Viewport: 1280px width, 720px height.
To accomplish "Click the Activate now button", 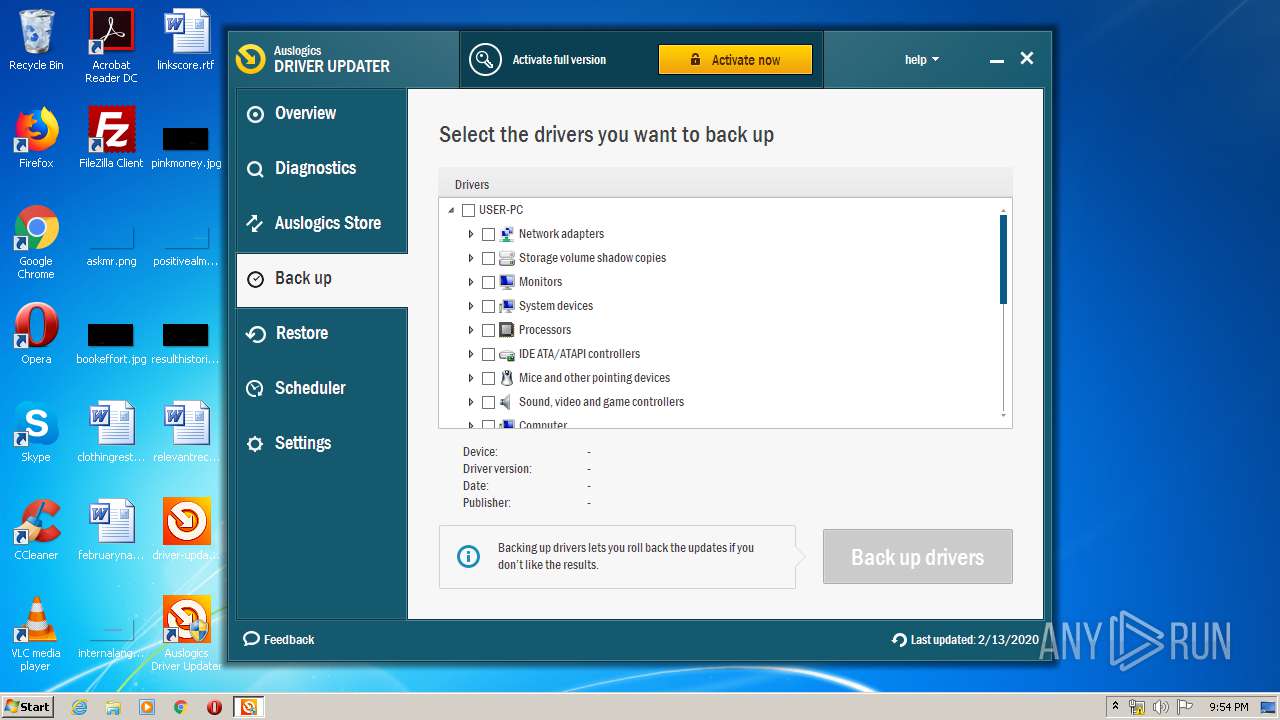I will (735, 60).
